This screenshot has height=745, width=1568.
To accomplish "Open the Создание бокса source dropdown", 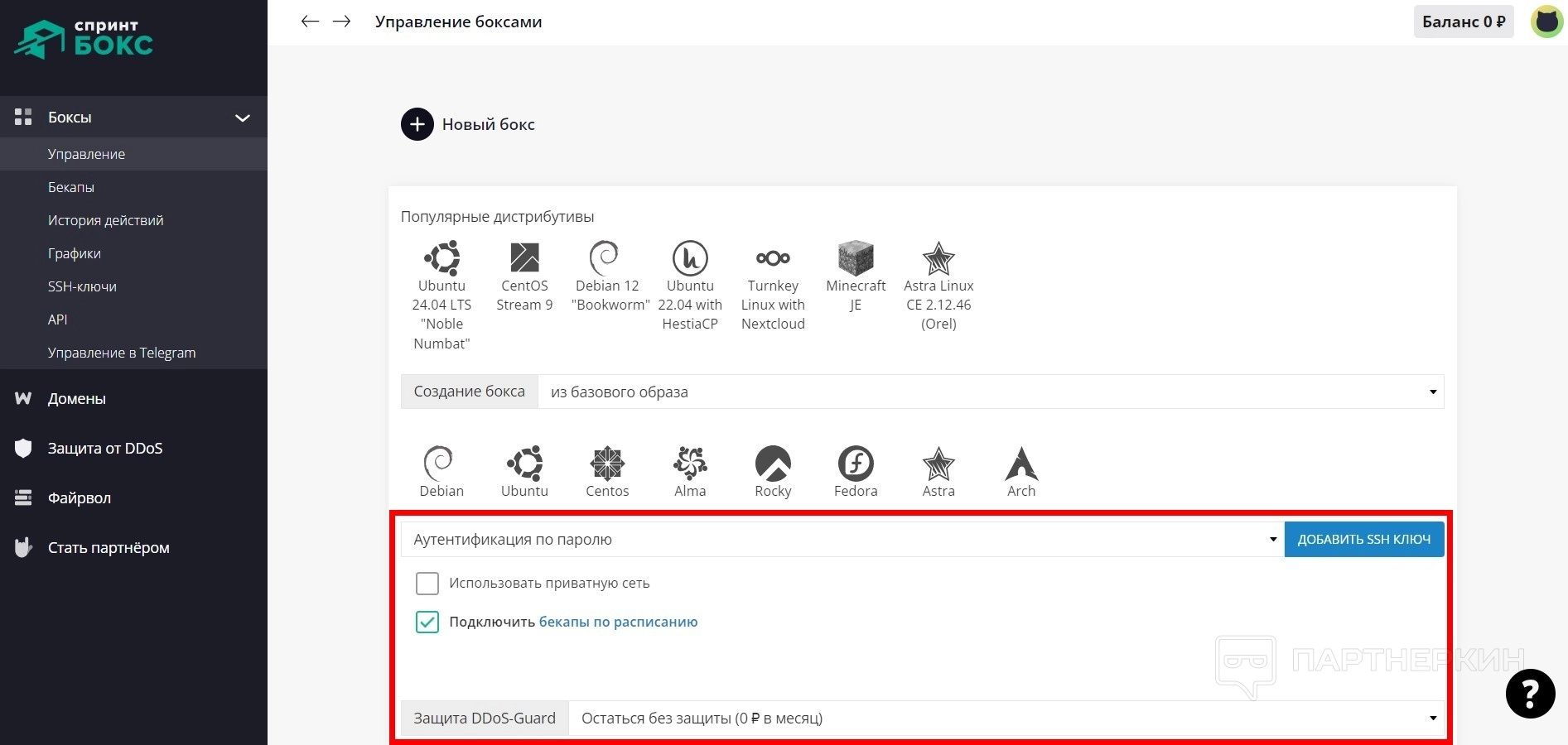I will pos(991,392).
